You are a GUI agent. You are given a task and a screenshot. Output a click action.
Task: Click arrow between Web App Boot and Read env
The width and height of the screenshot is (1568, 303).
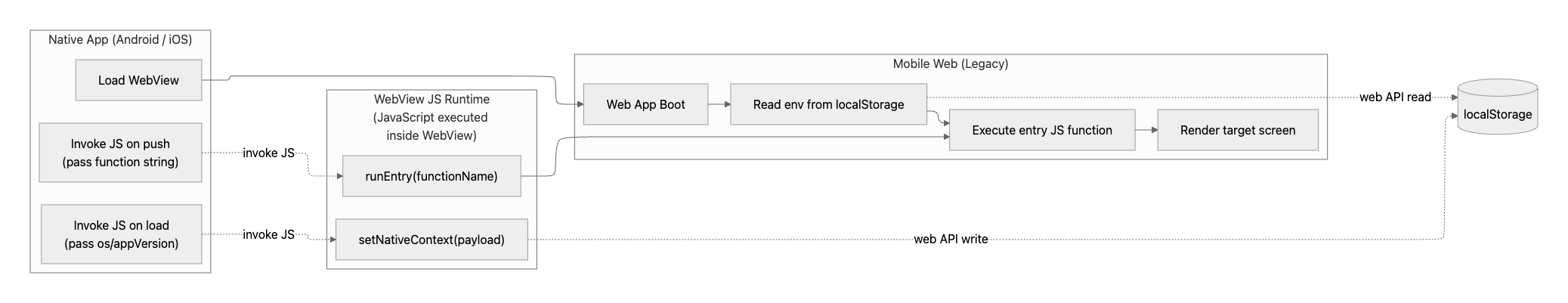tap(719, 104)
